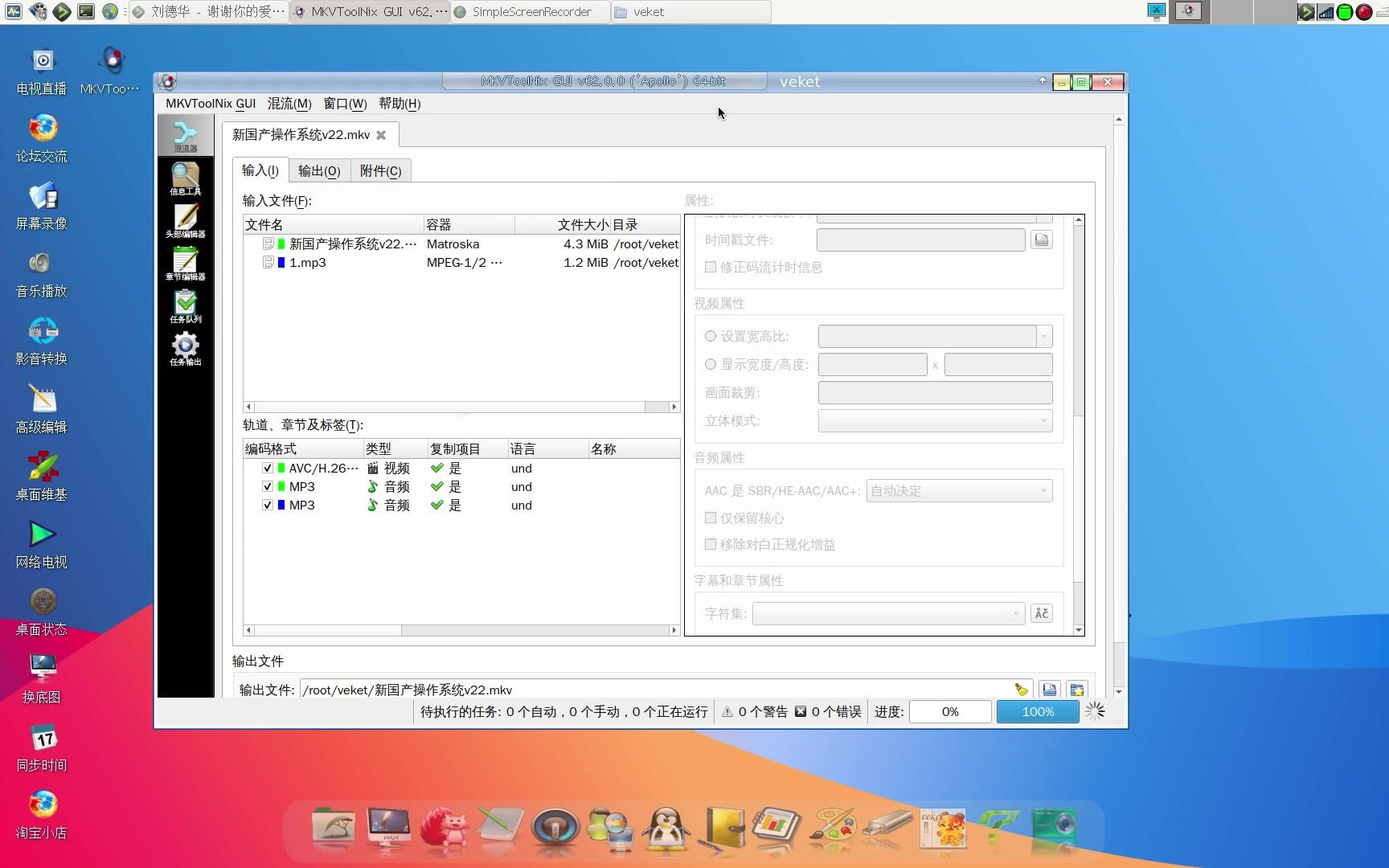Open the 论坛交流 Firefox desktop icon
The width and height of the screenshot is (1389, 868).
point(42,138)
